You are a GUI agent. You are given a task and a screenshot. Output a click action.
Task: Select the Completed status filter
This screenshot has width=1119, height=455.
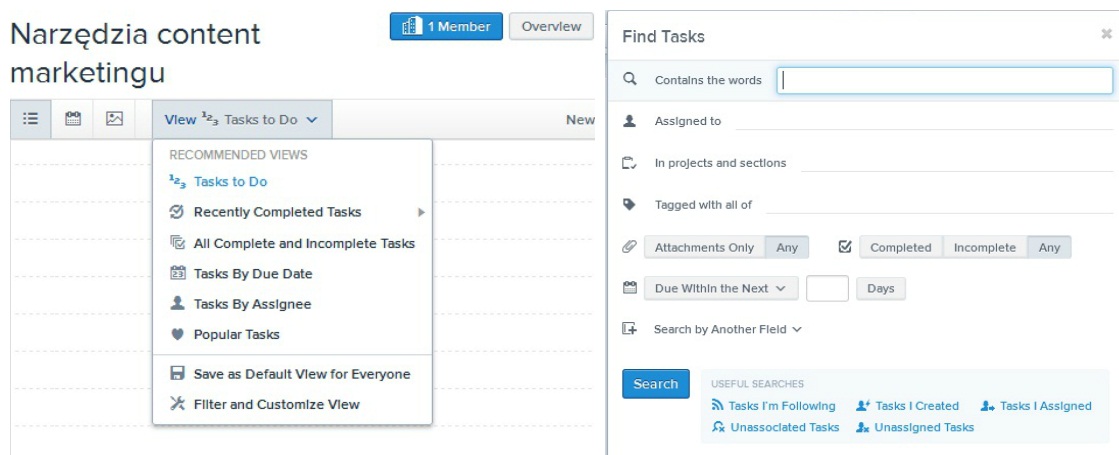coord(901,247)
